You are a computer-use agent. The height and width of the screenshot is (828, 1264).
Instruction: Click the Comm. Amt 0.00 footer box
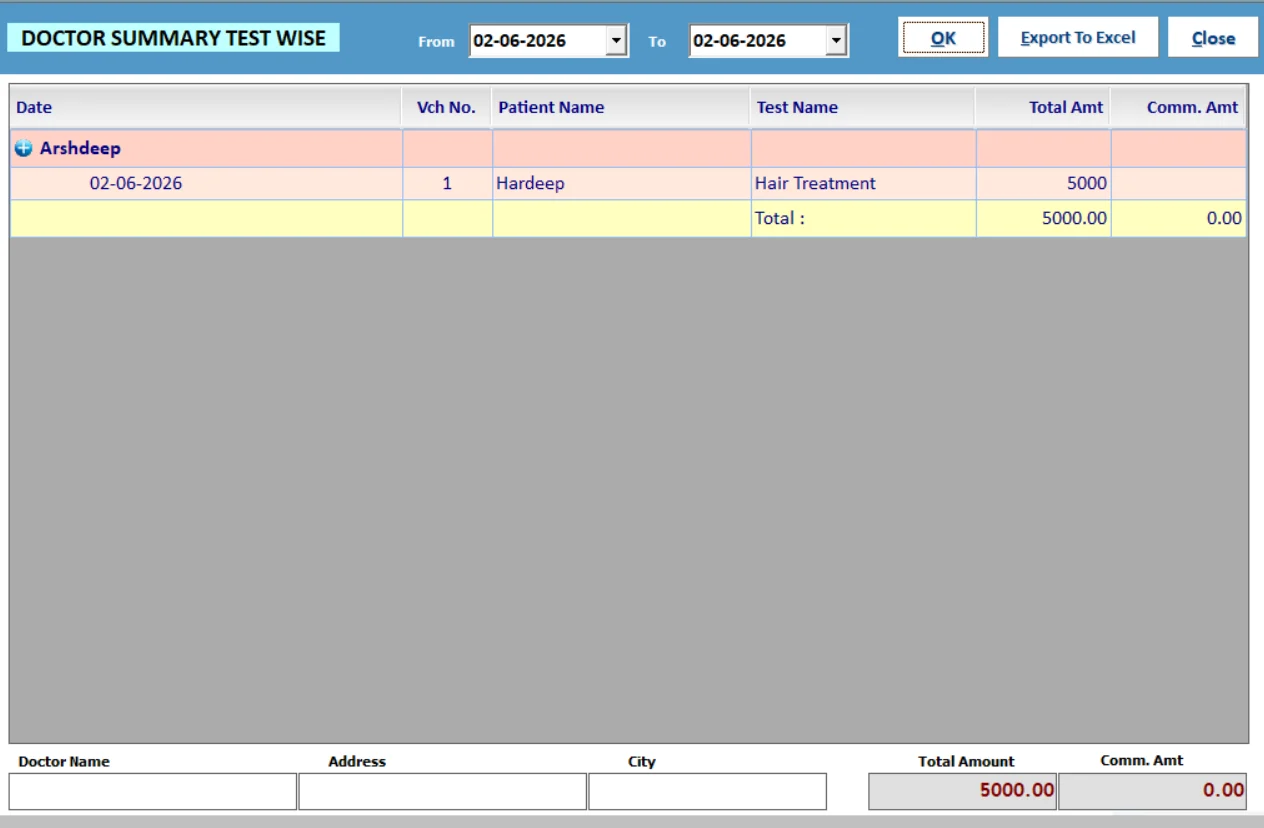click(x=1153, y=791)
